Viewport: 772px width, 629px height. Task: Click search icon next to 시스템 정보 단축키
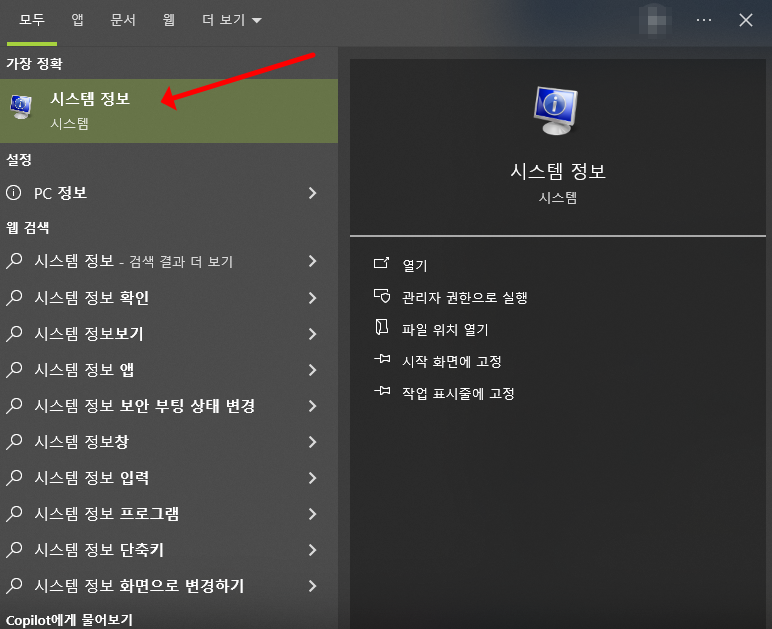pos(14,549)
